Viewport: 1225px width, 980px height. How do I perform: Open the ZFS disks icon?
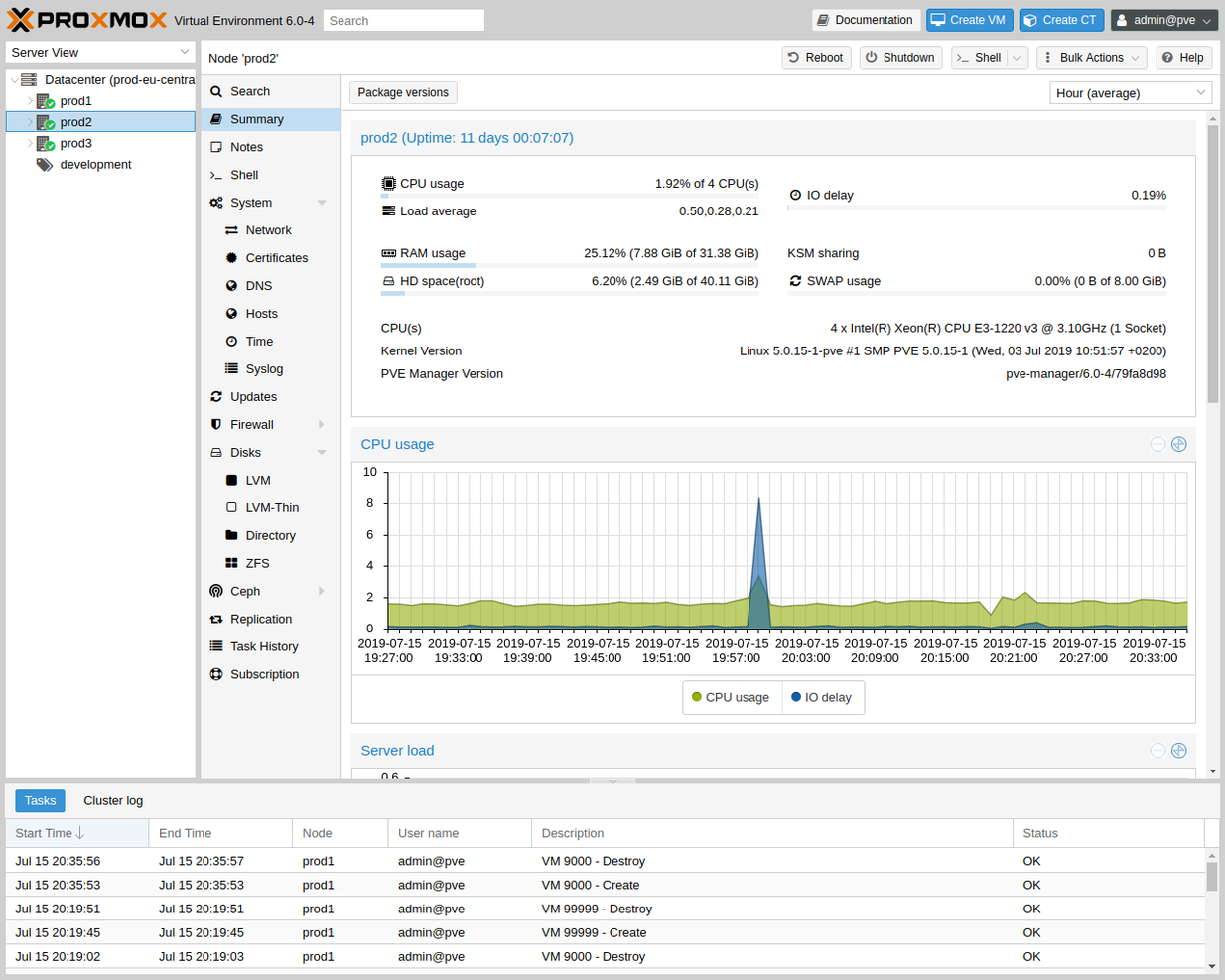[x=230, y=563]
